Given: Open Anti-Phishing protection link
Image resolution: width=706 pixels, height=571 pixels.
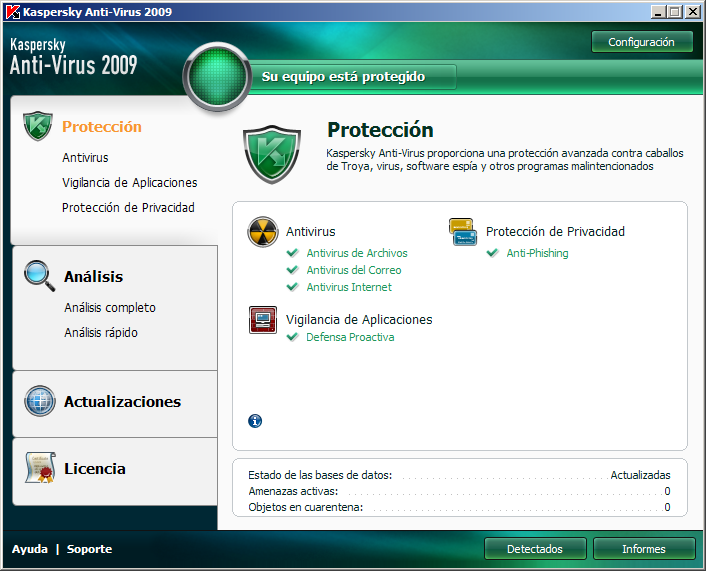Looking at the screenshot, I should pyautogui.click(x=537, y=253).
